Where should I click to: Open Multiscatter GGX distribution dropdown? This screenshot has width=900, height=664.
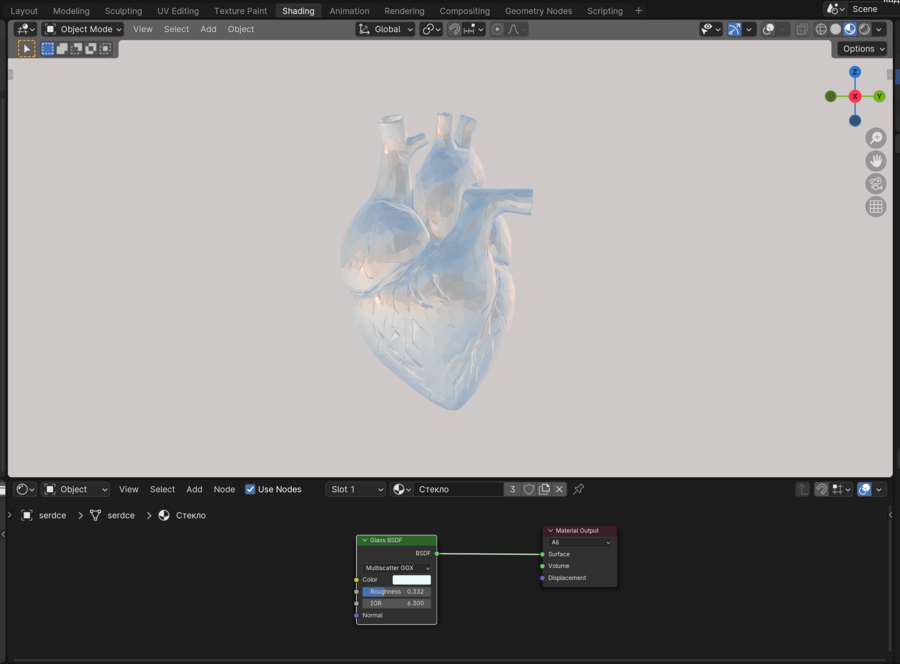point(396,568)
